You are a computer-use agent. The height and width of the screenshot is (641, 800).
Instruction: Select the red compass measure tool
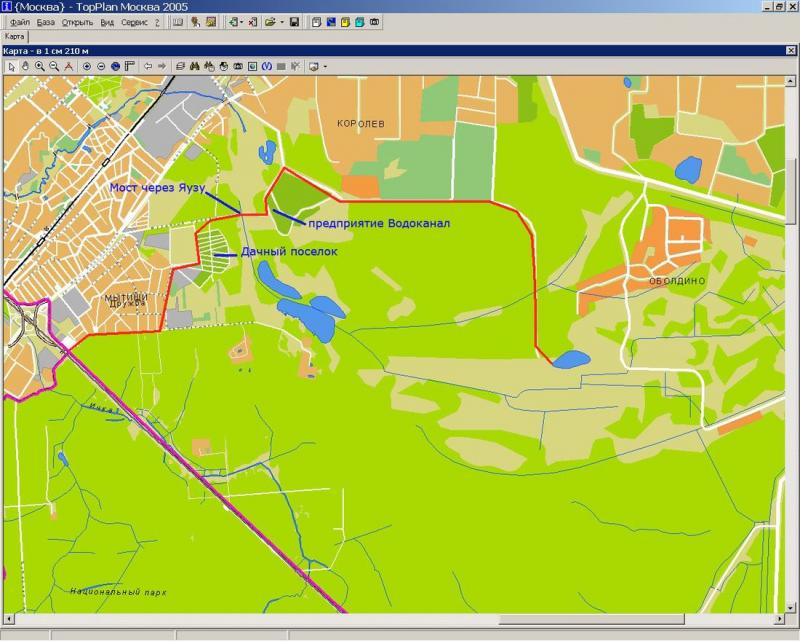68,66
